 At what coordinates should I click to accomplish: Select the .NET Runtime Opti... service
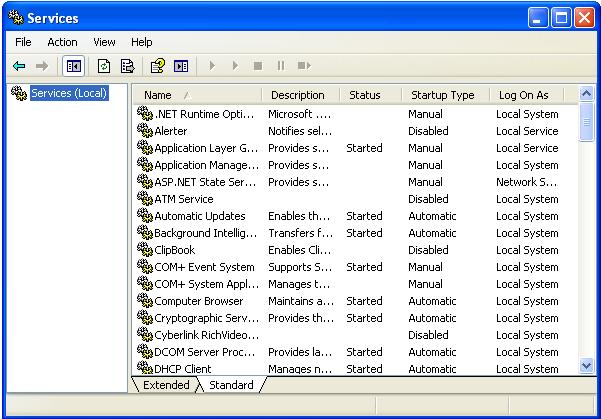204,114
